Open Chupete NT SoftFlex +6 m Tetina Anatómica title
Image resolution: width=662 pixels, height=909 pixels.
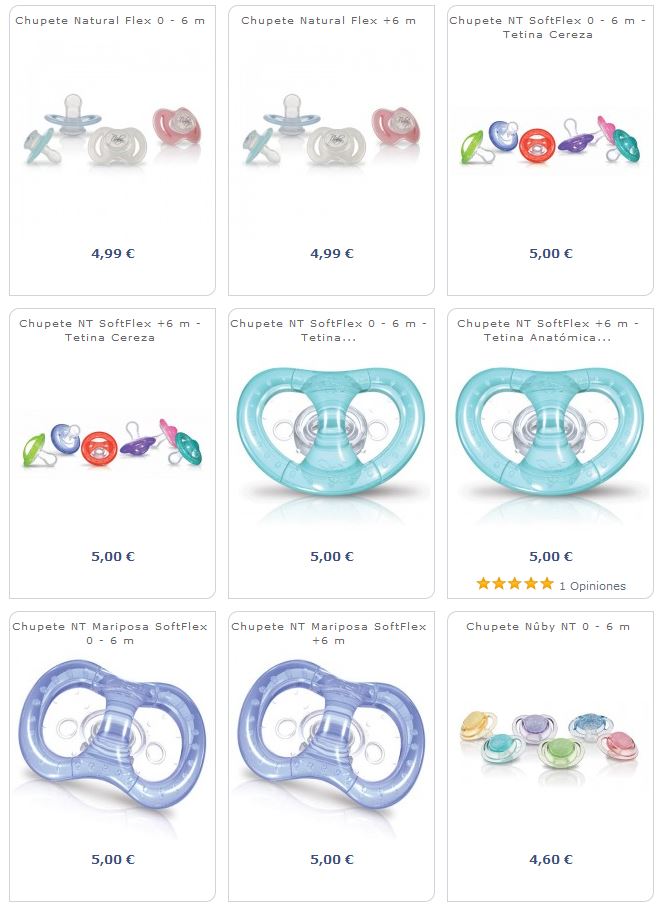click(548, 330)
